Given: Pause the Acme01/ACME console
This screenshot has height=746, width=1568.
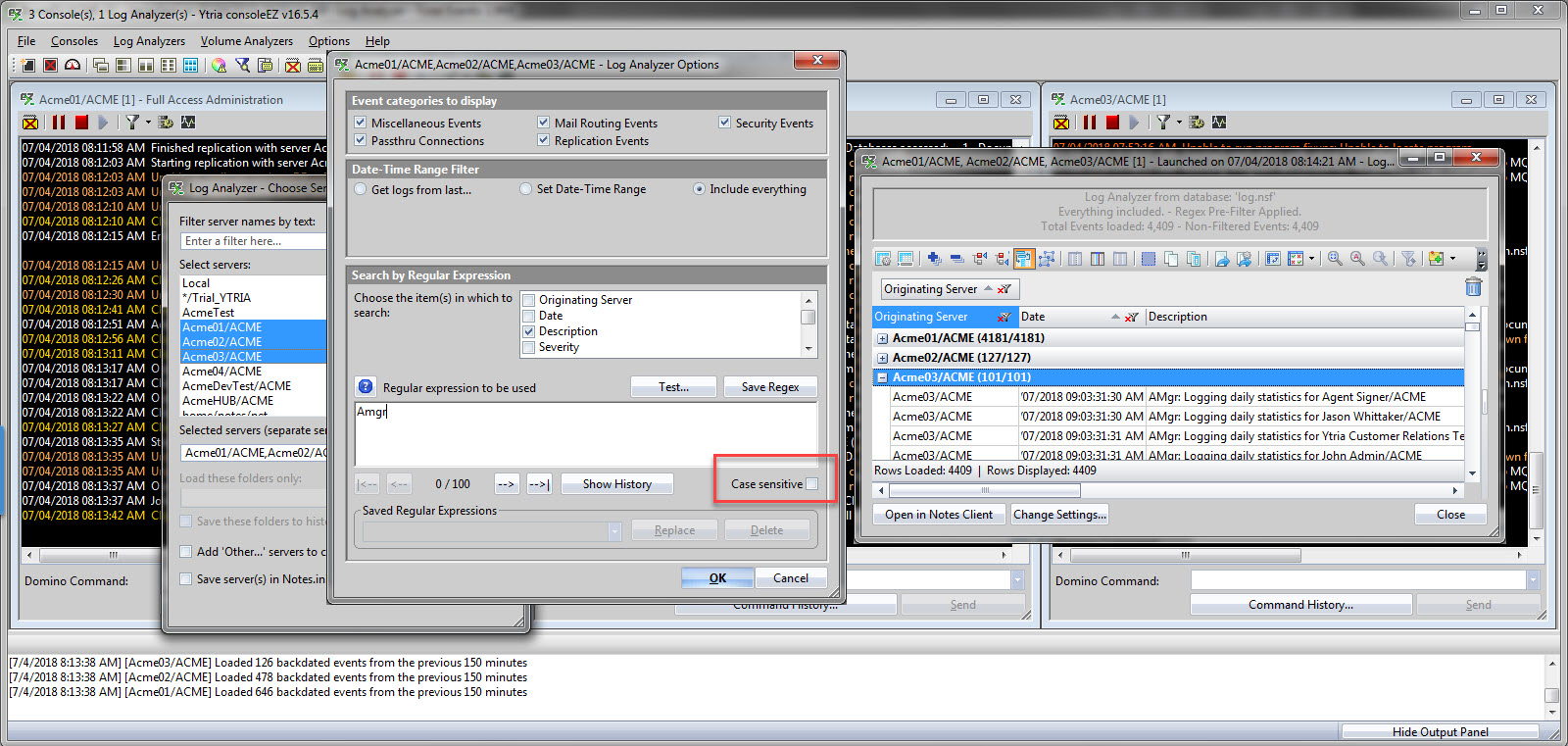Looking at the screenshot, I should (59, 123).
